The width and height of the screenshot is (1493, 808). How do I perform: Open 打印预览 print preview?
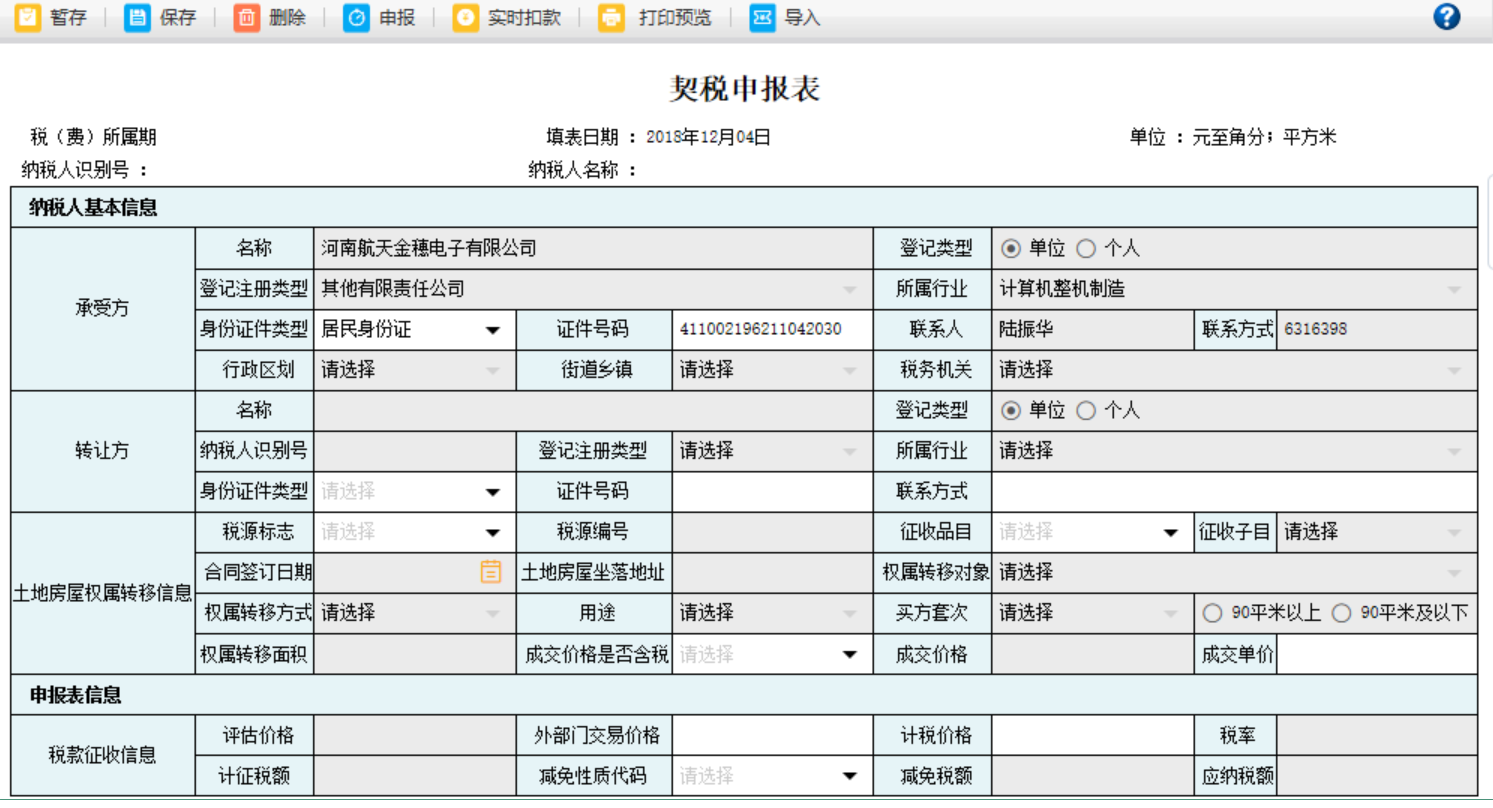(612, 17)
